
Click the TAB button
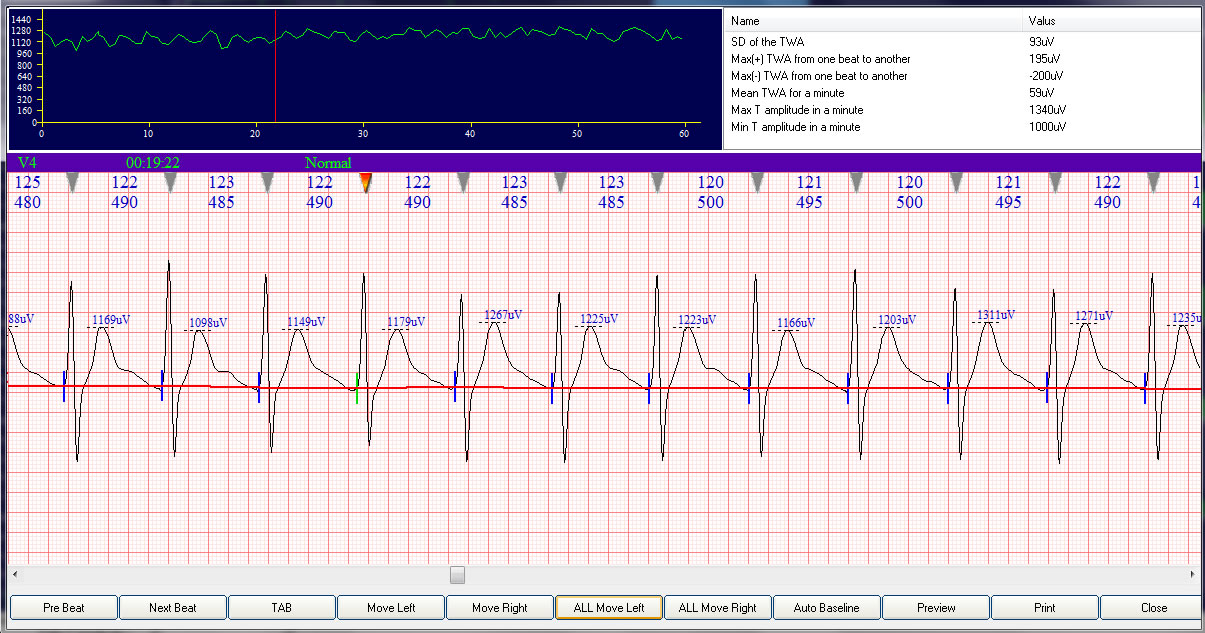(x=281, y=607)
